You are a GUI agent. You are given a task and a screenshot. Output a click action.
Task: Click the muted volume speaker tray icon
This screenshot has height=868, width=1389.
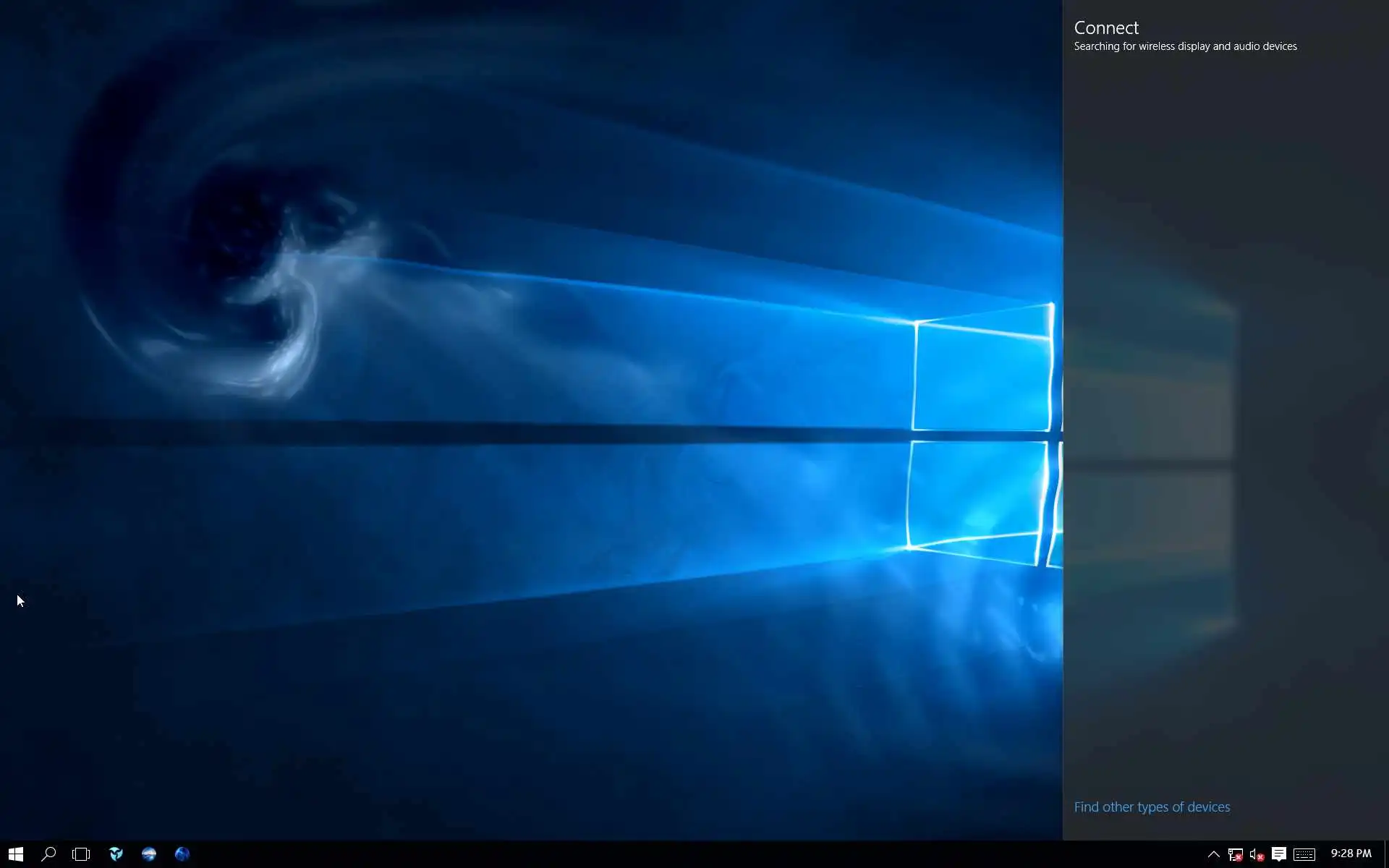1256,855
